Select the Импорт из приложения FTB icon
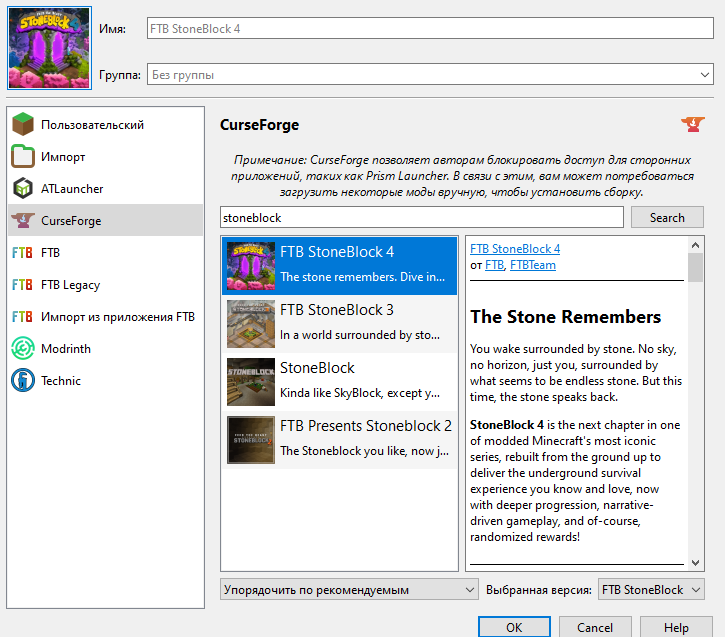 click(x=22, y=317)
